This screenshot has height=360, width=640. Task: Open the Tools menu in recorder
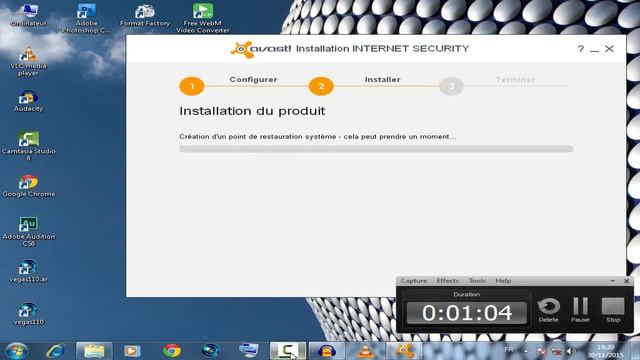pyautogui.click(x=477, y=281)
